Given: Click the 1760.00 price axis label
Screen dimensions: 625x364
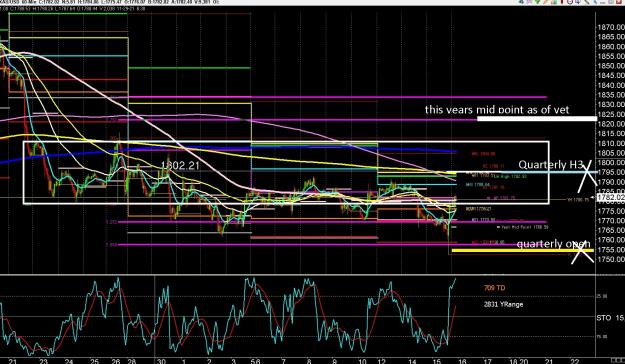Looking at the screenshot, I should coord(611,240).
